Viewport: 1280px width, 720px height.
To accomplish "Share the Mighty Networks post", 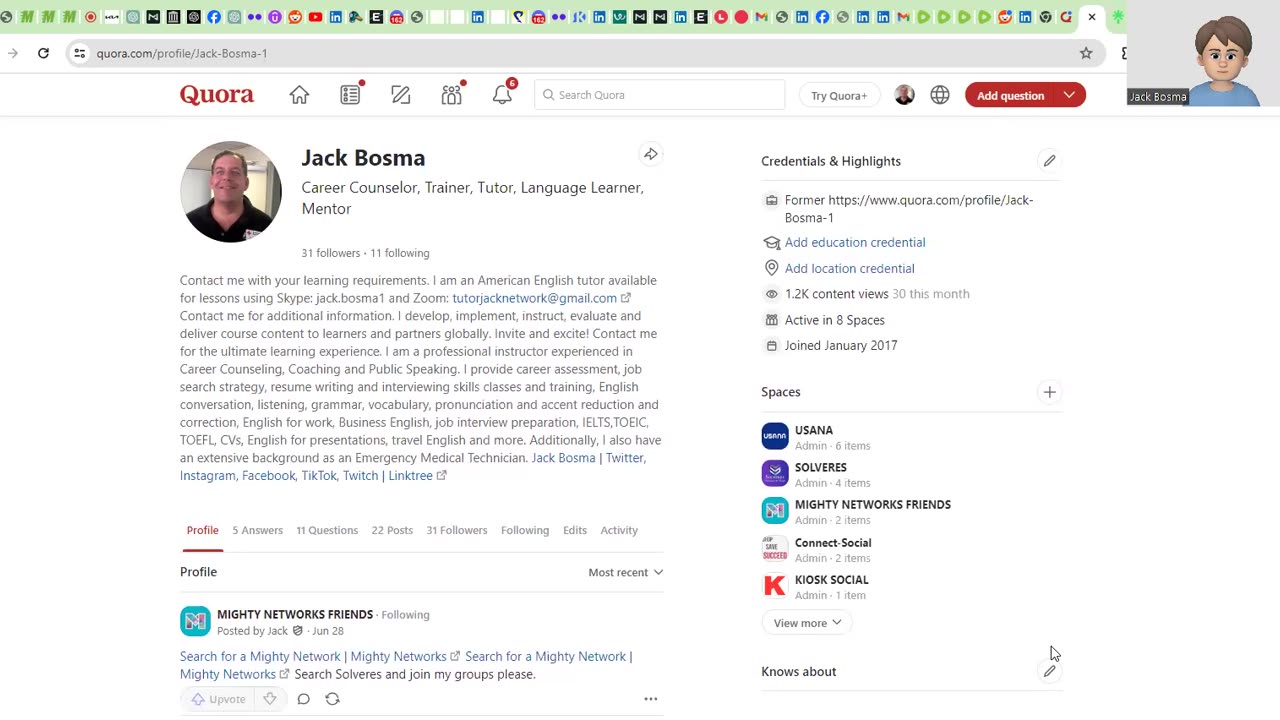I will [333, 699].
